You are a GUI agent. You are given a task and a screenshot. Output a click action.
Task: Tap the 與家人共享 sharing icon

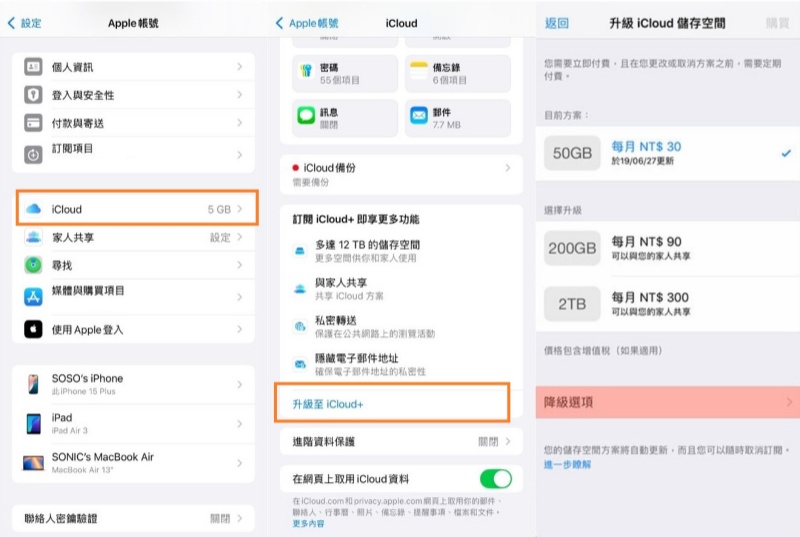coord(300,289)
